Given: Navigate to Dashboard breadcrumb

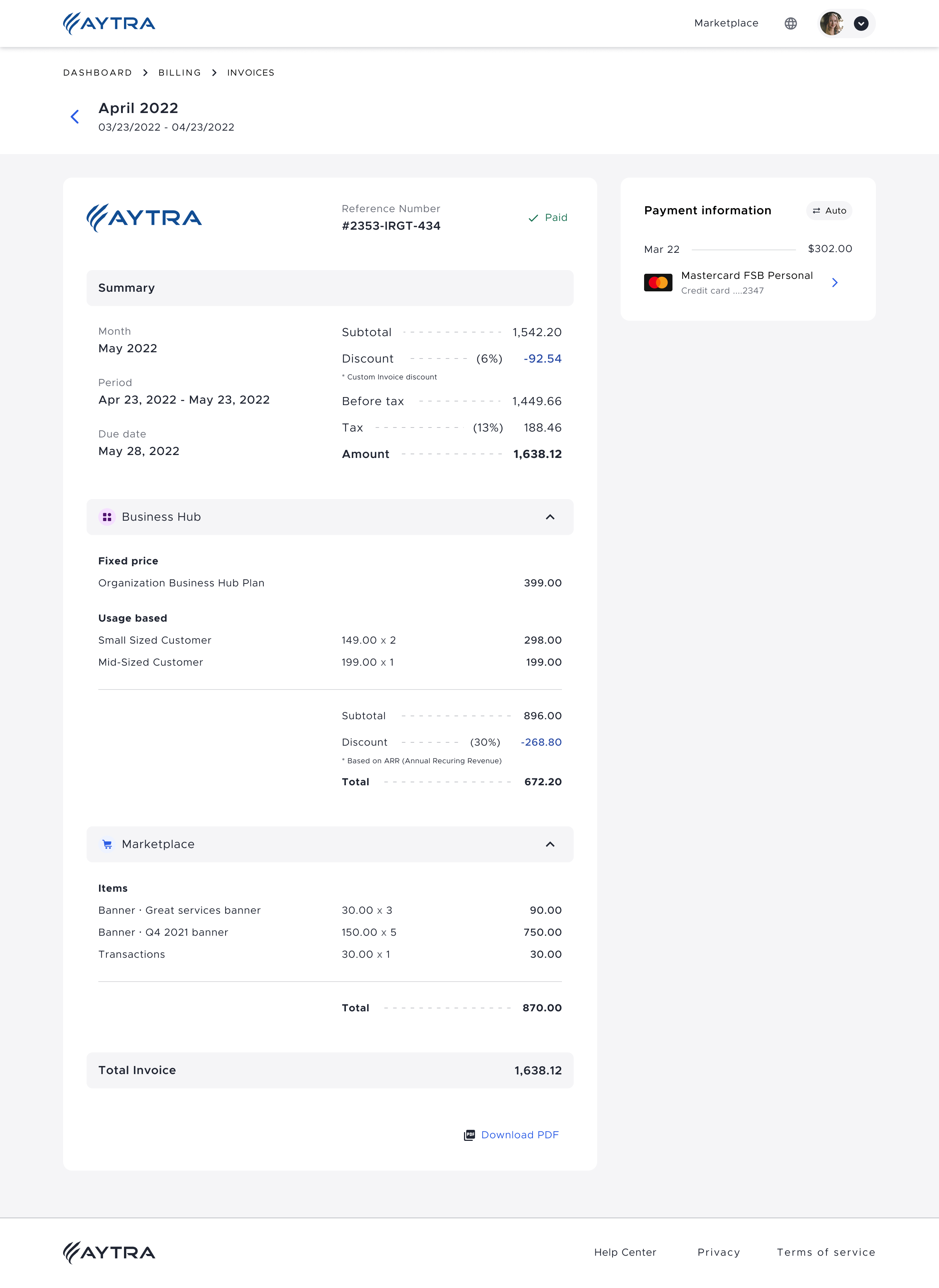Looking at the screenshot, I should coord(97,73).
